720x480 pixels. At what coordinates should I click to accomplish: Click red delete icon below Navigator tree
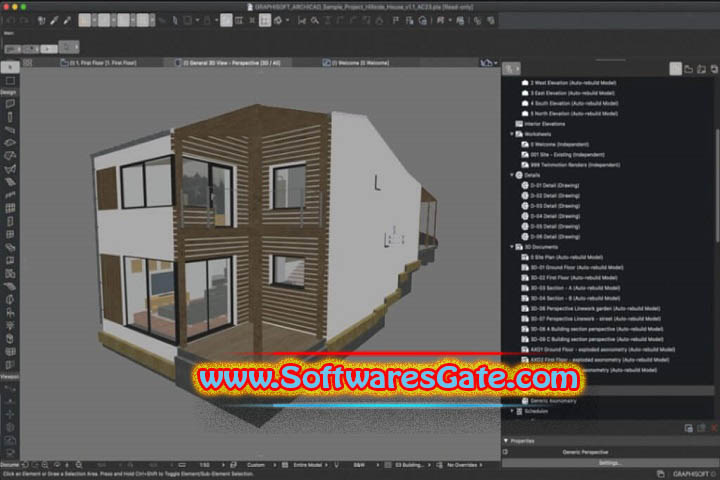pyautogui.click(x=714, y=428)
